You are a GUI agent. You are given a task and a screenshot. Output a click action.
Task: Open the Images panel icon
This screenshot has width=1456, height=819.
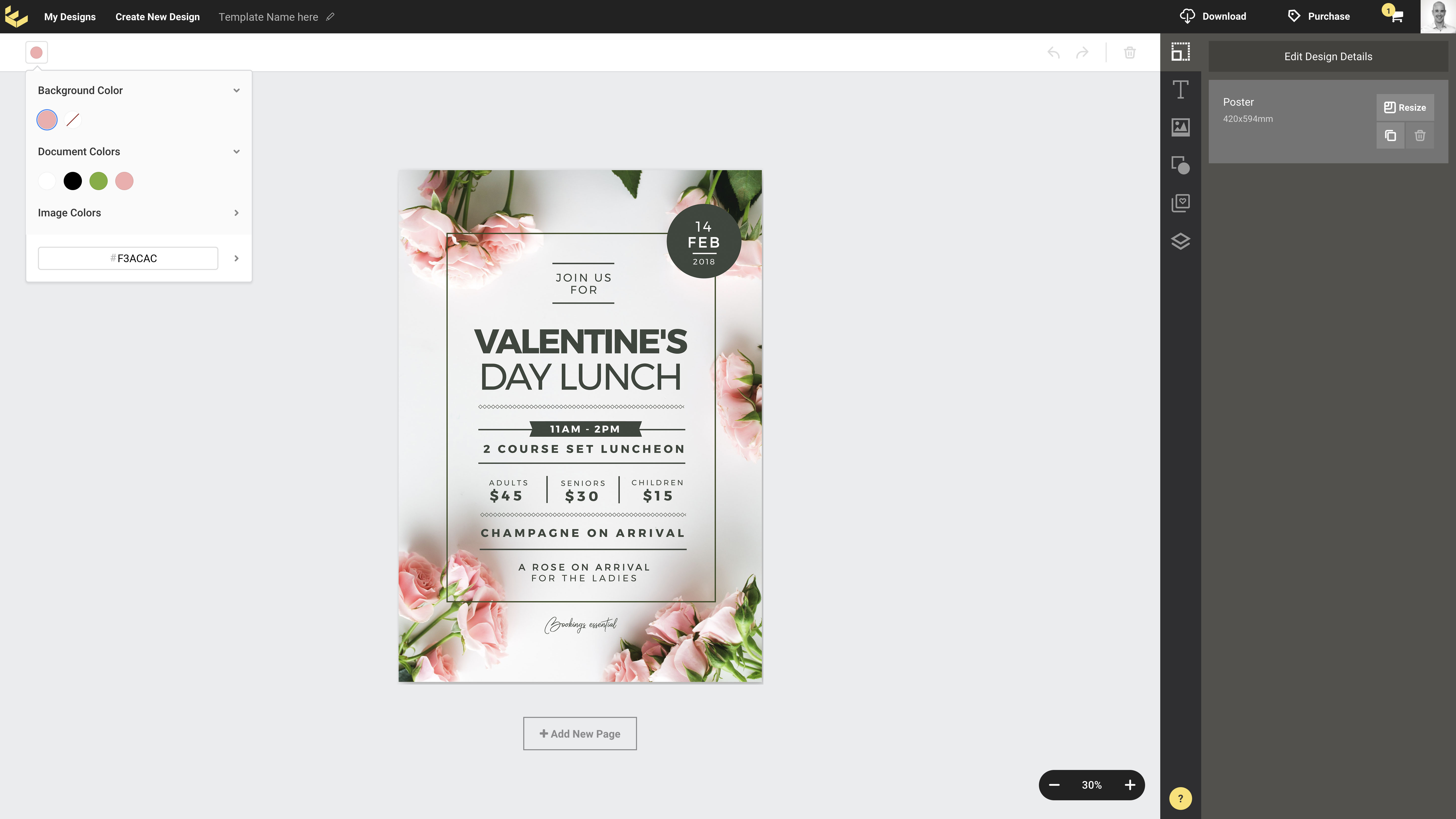(1180, 127)
